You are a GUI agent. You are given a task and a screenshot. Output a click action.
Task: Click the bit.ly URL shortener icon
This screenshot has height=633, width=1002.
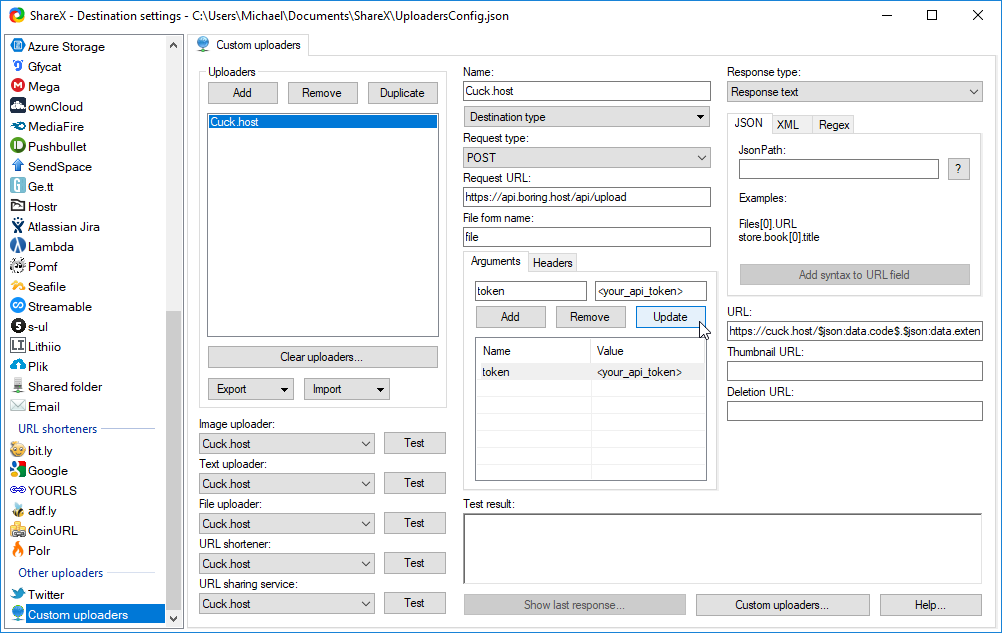point(18,450)
